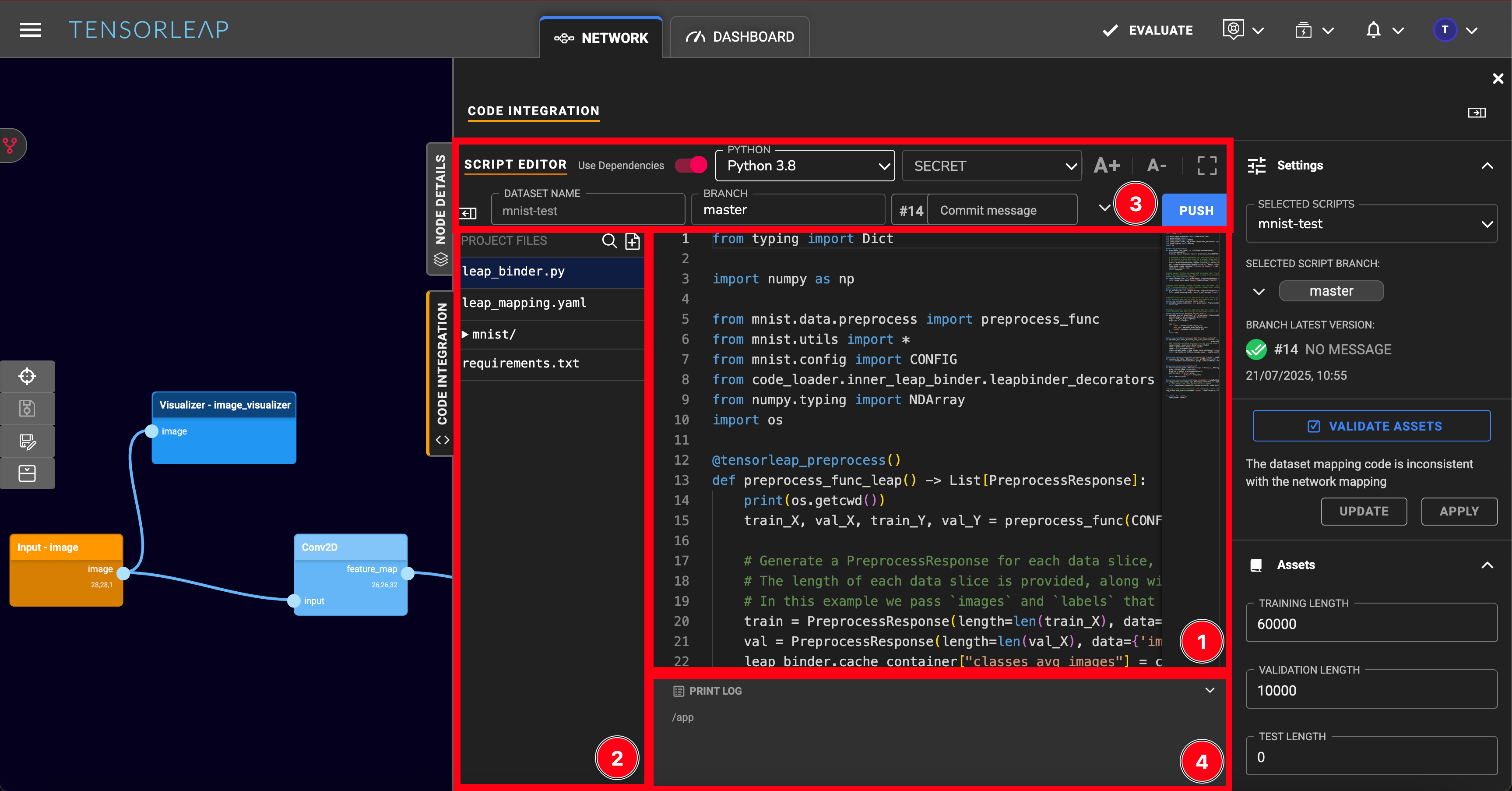Open the hamburger main menu

(31, 30)
